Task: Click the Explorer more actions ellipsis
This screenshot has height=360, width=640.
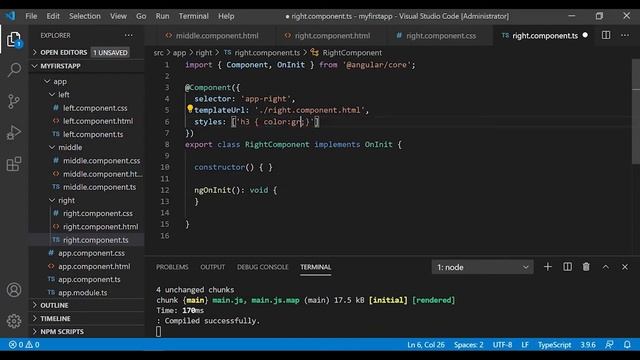Action: coord(129,36)
